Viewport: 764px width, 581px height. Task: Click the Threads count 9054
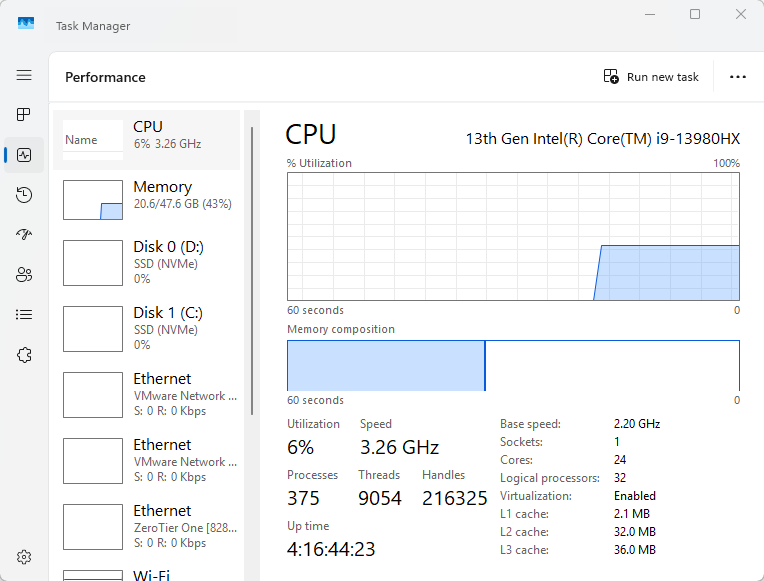pyautogui.click(x=380, y=499)
